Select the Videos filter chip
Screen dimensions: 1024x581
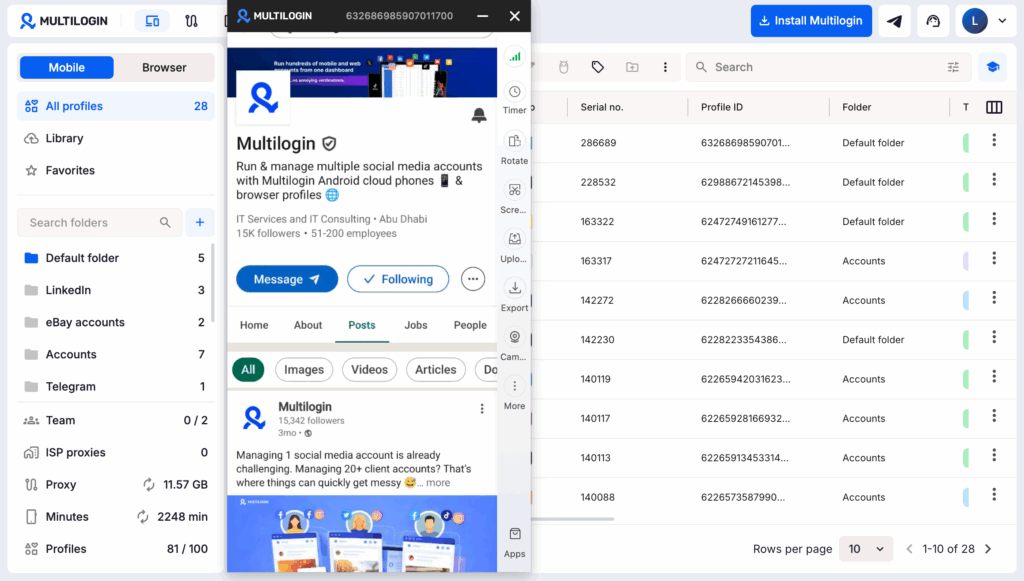(370, 369)
